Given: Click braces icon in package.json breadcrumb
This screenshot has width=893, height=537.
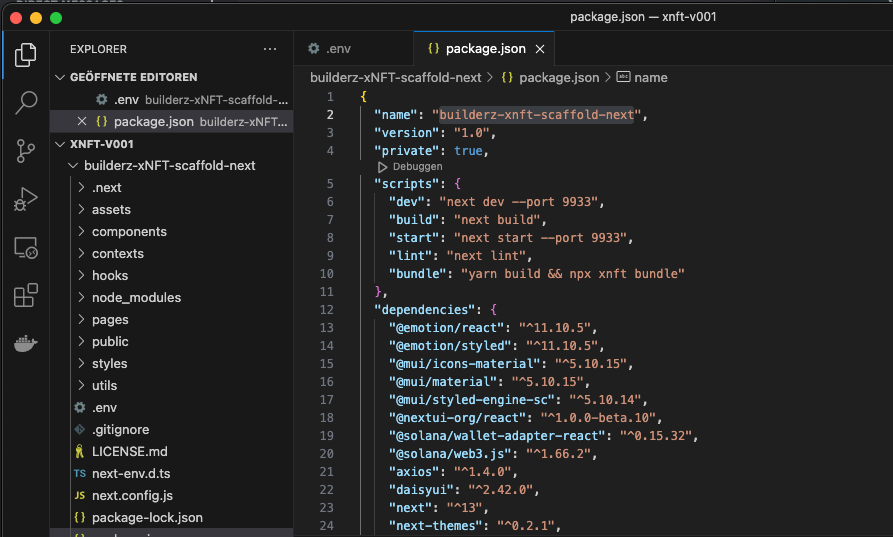Looking at the screenshot, I should click(507, 77).
